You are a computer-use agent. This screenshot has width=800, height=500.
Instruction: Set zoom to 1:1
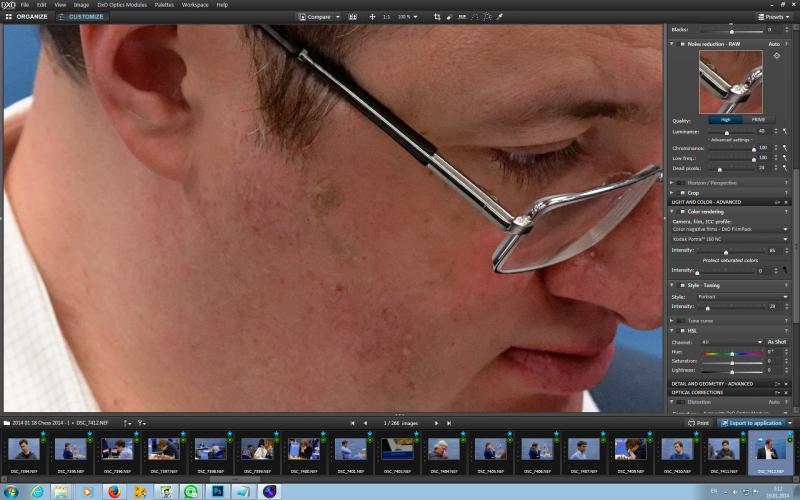tap(387, 17)
